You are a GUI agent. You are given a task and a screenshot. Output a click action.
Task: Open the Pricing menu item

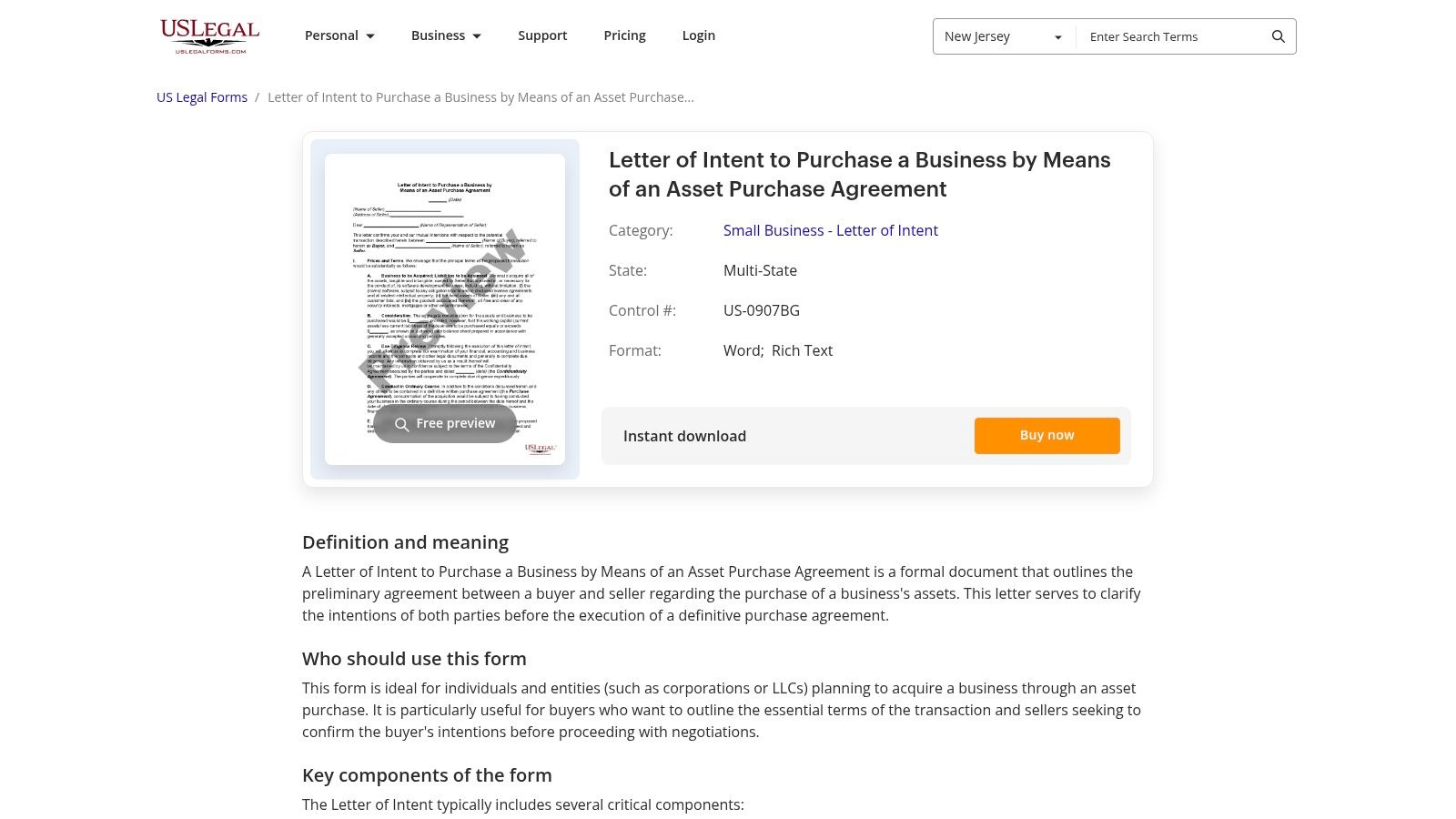[x=624, y=35]
